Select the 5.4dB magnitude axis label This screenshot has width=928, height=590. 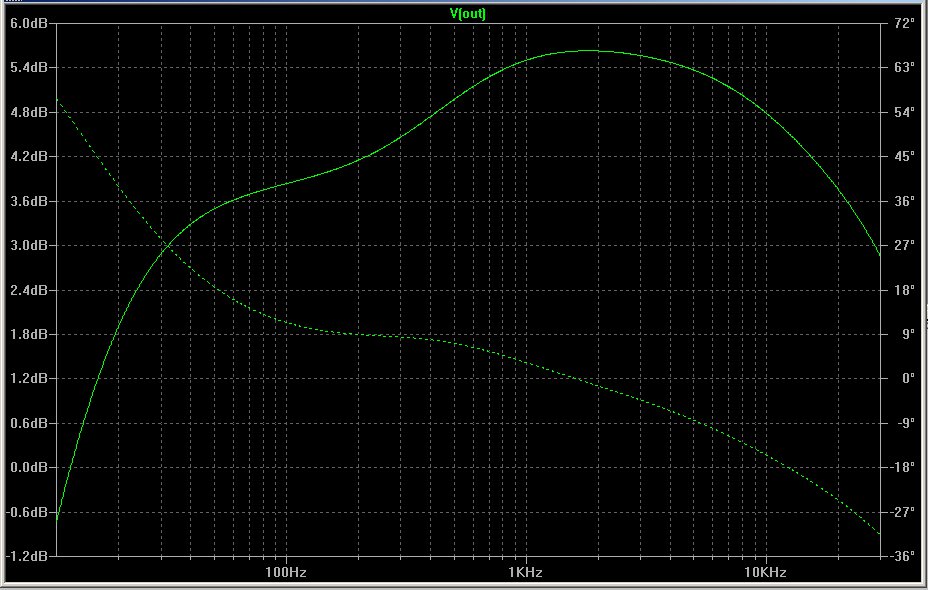coord(28,67)
